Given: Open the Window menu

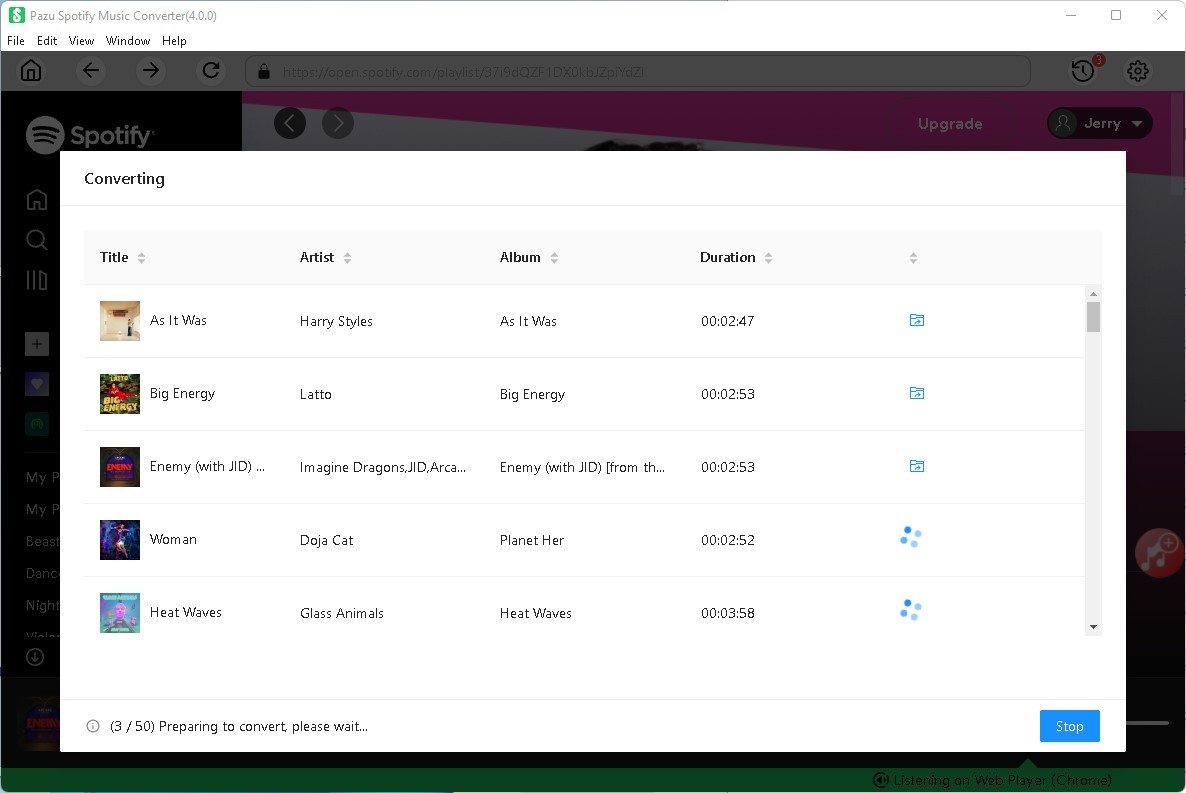Looking at the screenshot, I should pos(128,41).
